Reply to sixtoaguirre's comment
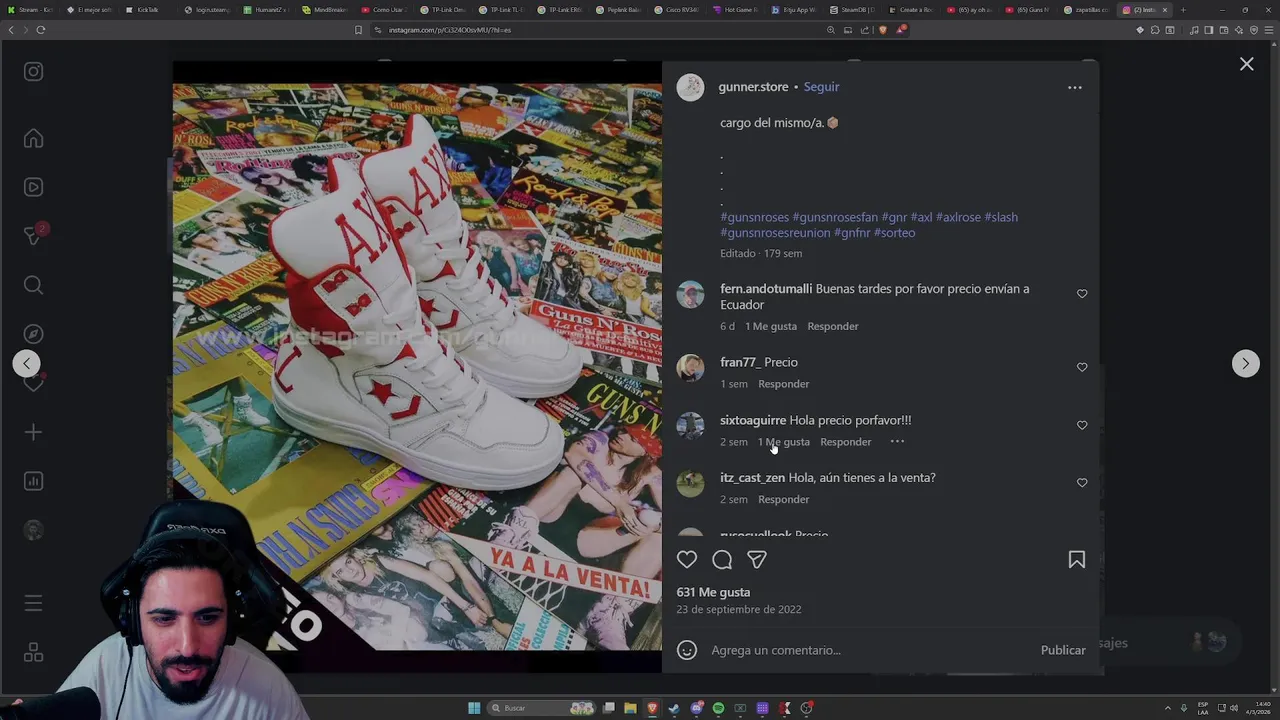1280x720 pixels. (846, 442)
